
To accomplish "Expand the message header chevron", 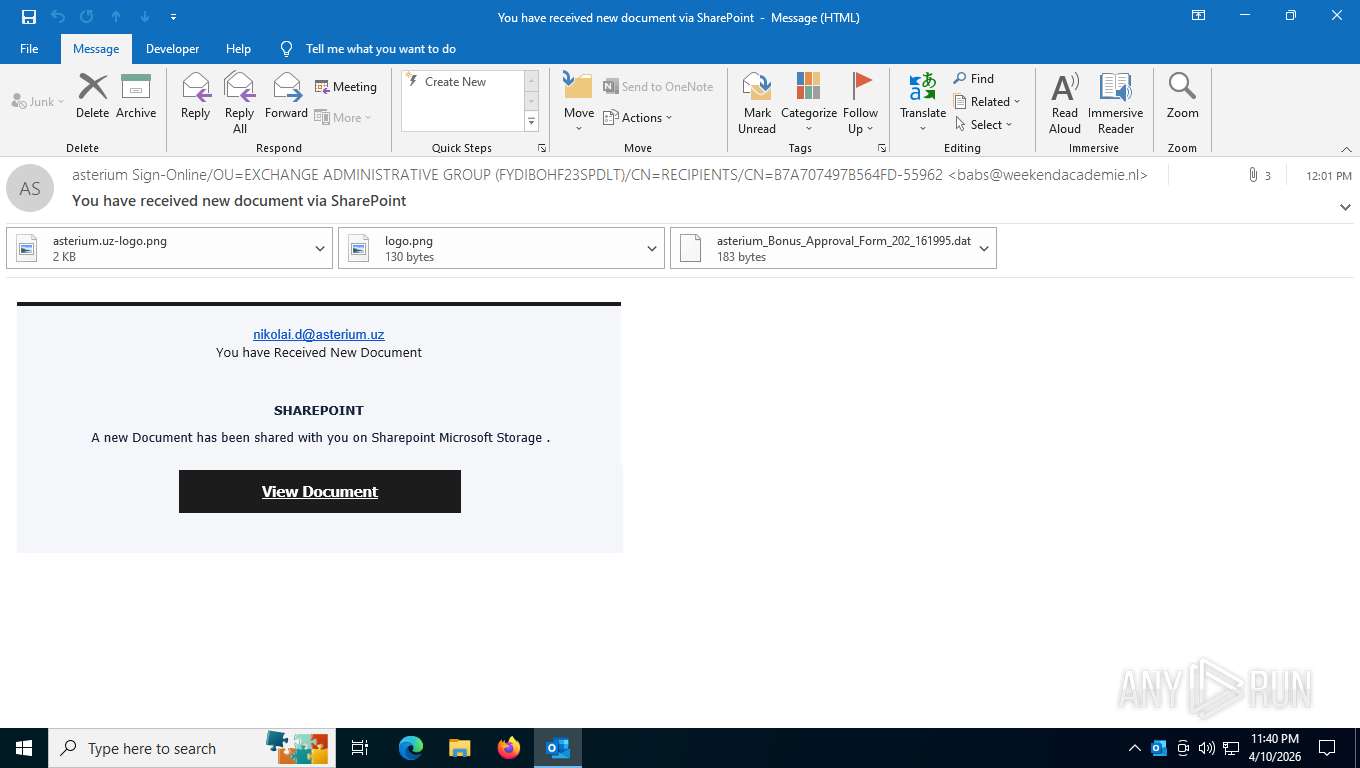I will click(1345, 207).
